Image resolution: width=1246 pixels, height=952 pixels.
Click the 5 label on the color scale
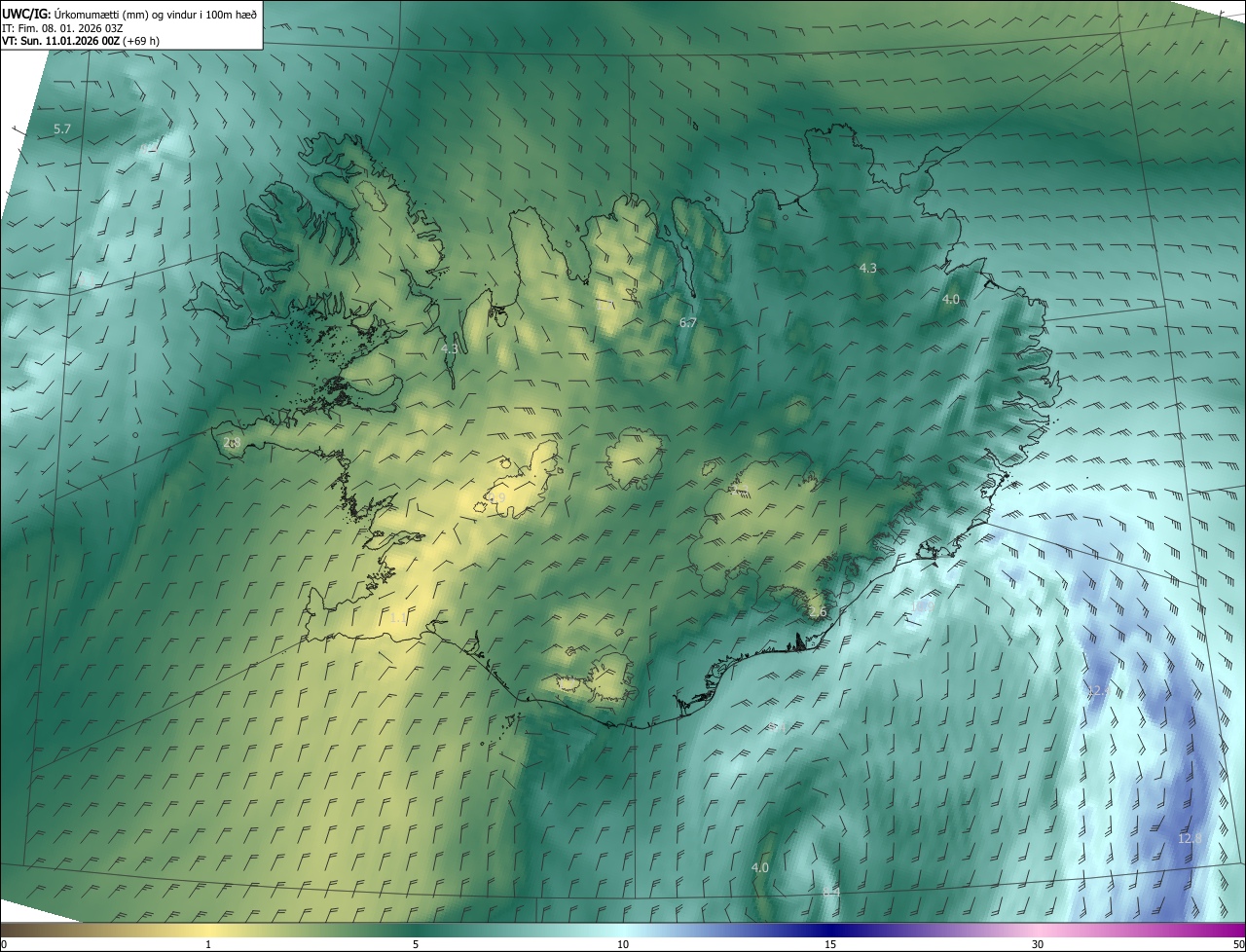tap(416, 944)
